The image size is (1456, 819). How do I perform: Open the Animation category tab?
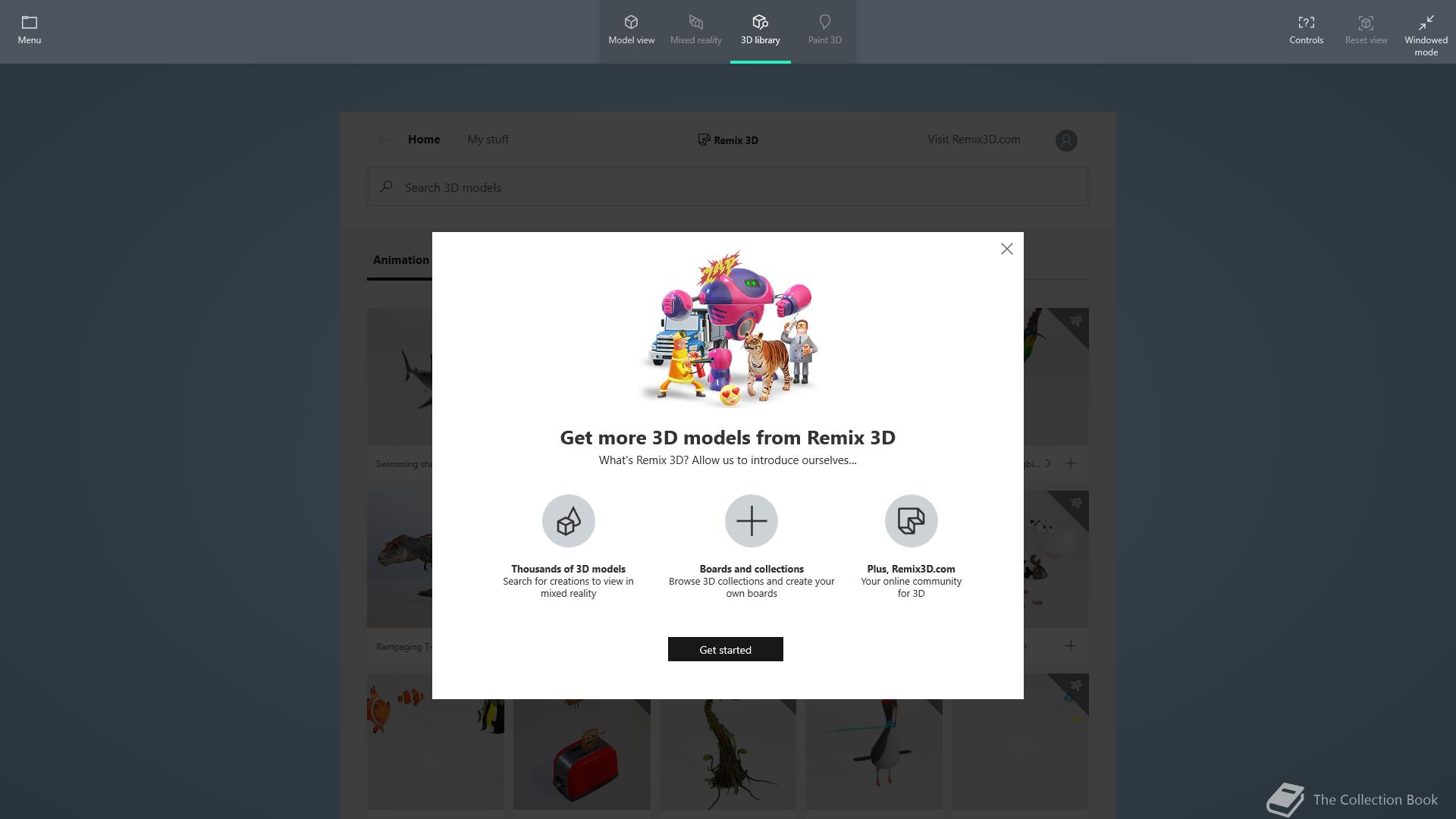point(400,260)
